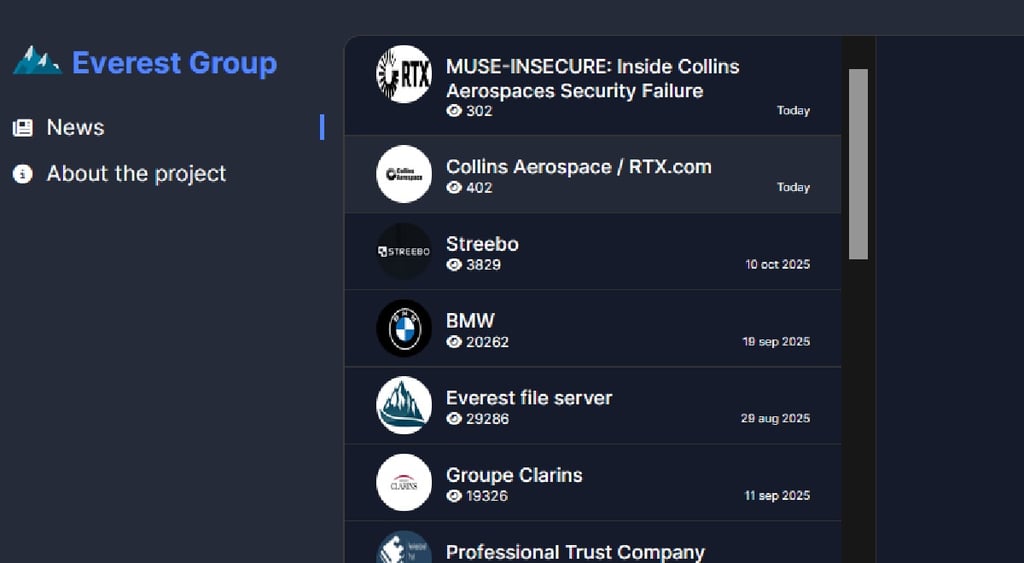1024x563 pixels.
Task: Click the 29286 view count
Action: coord(487,419)
